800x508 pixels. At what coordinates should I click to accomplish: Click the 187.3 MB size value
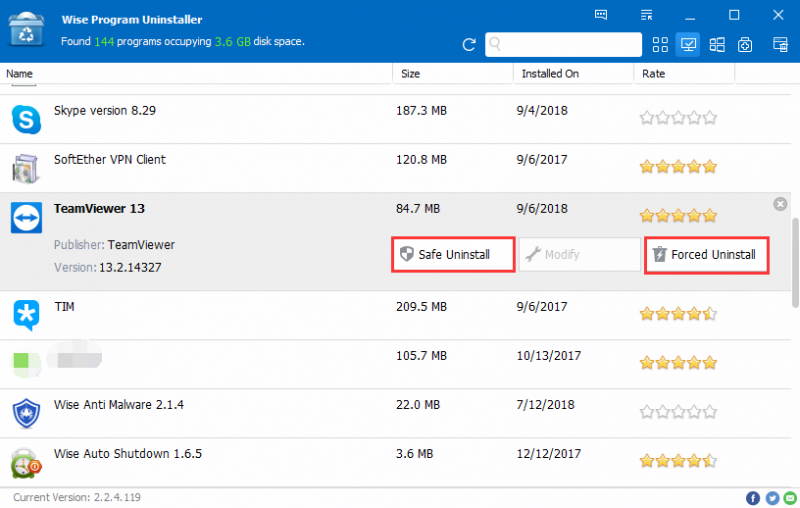pos(421,111)
